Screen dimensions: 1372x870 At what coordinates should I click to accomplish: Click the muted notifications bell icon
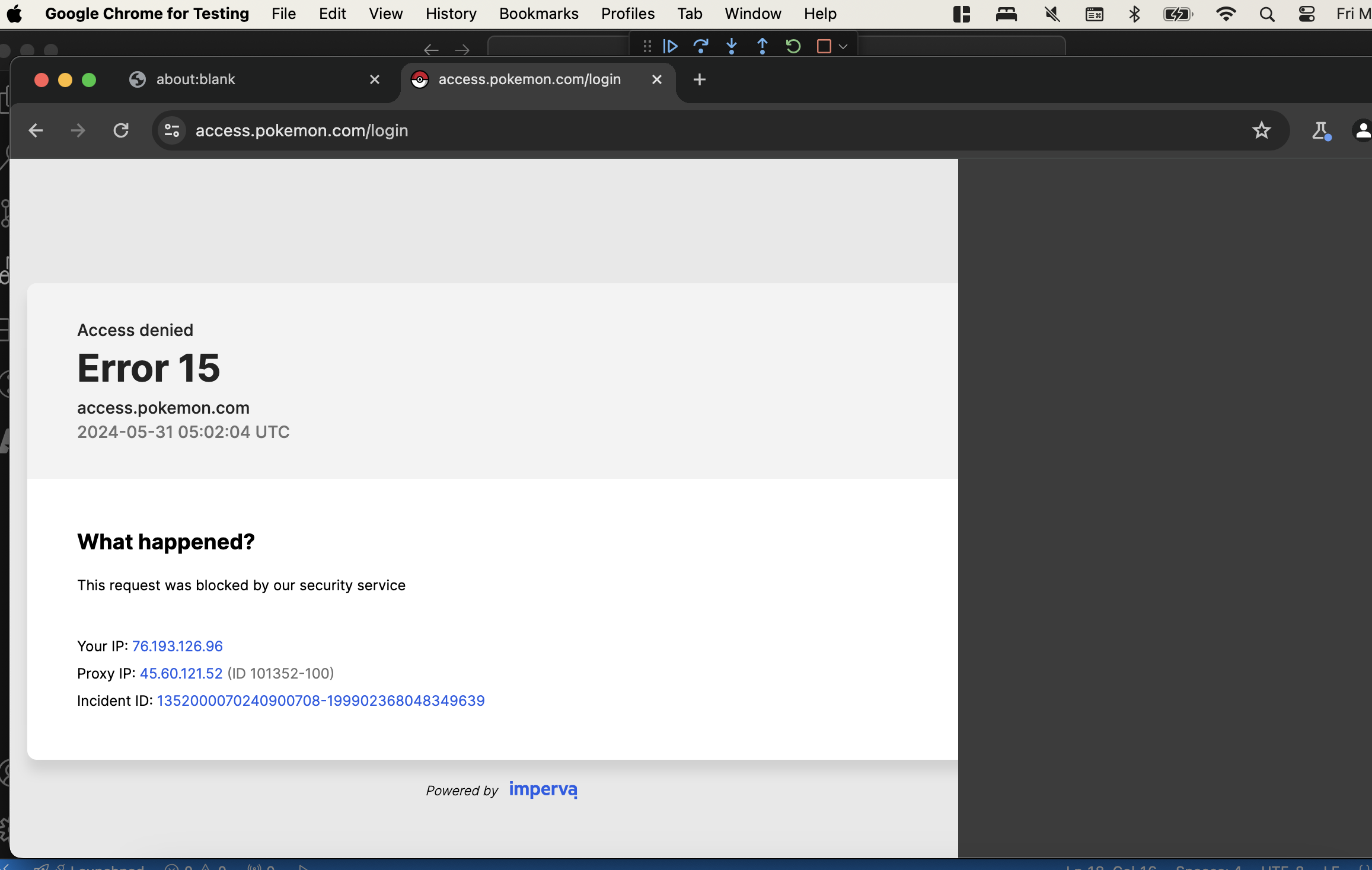pos(1052,14)
